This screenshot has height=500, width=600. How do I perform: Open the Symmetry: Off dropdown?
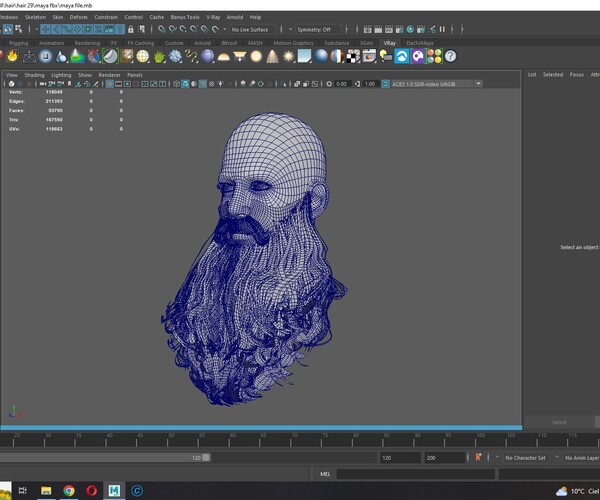click(x=318, y=29)
